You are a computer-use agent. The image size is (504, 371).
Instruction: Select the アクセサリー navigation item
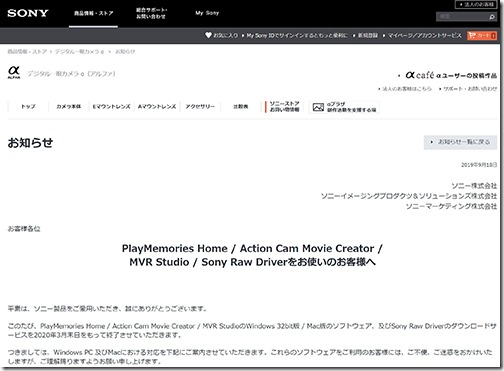click(x=200, y=107)
